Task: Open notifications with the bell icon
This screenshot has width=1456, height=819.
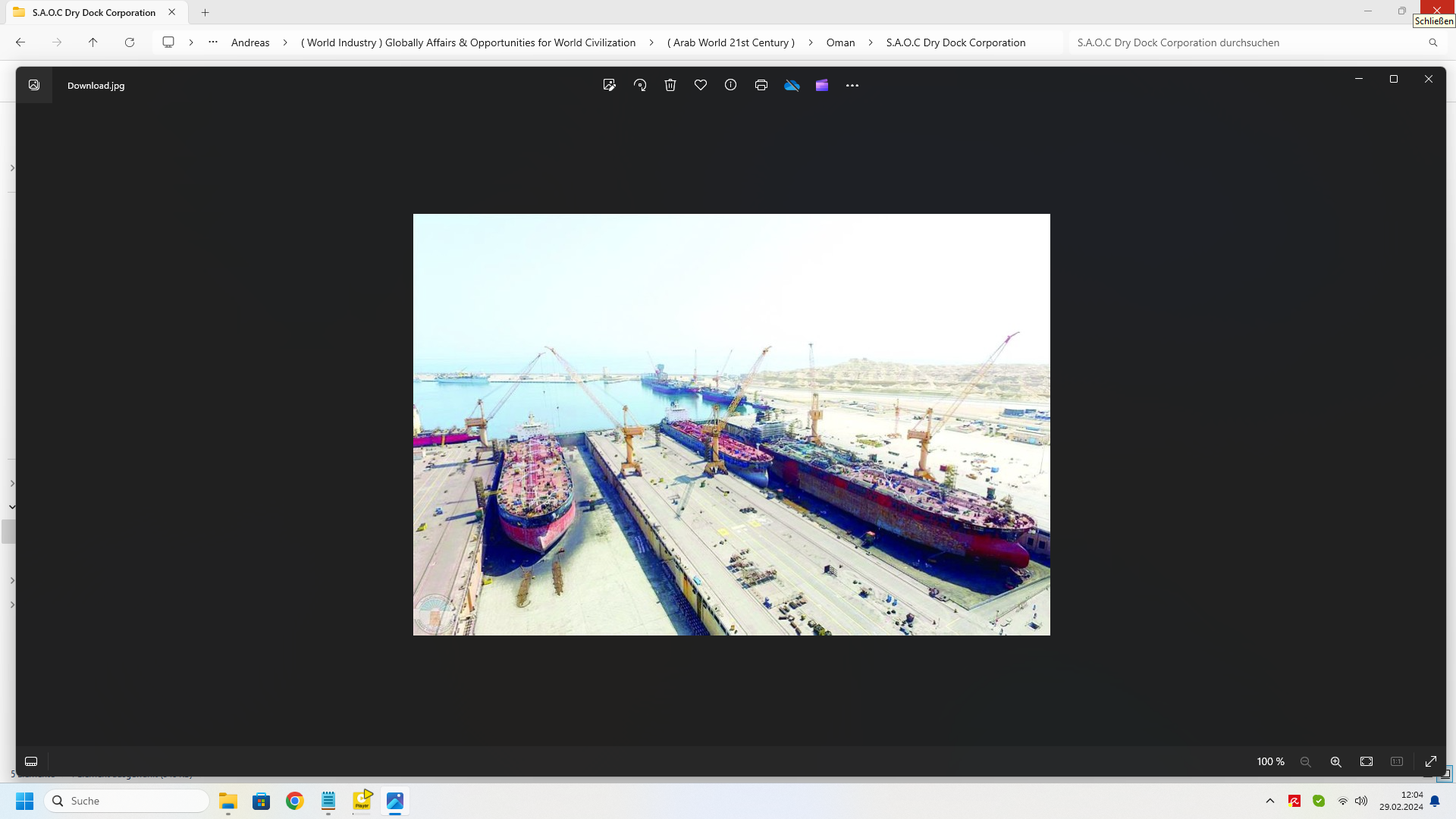Action: coord(1435,801)
